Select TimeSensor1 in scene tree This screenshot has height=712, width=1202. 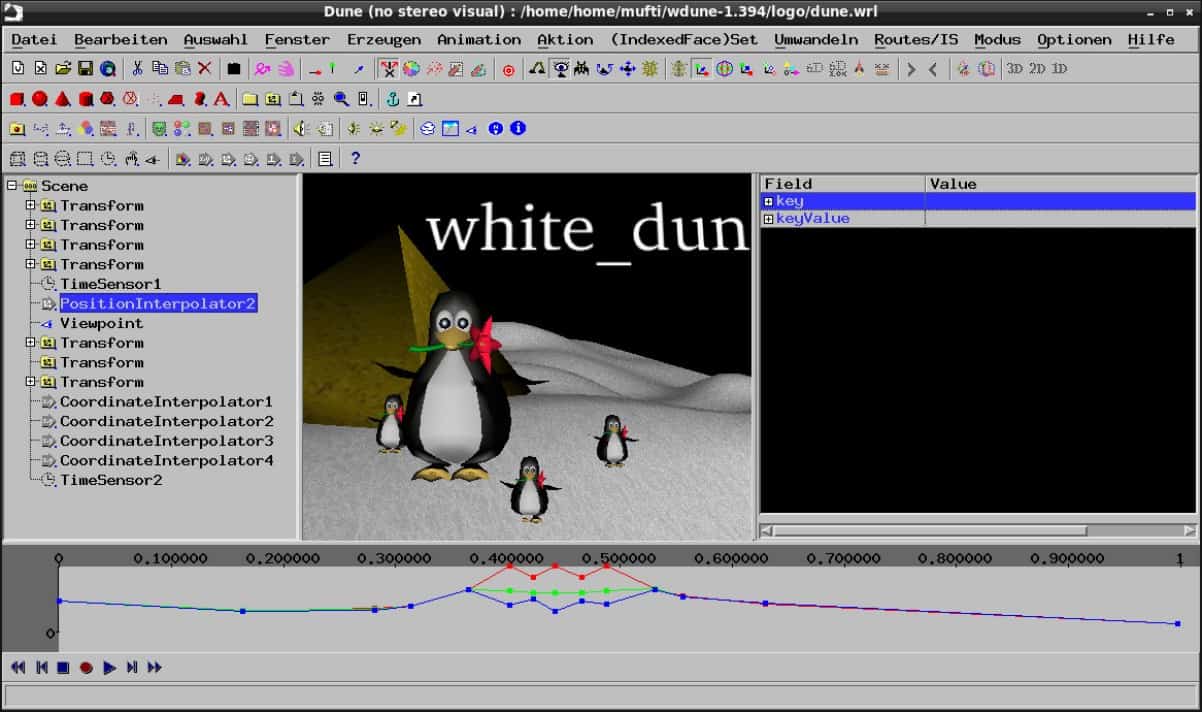(110, 284)
